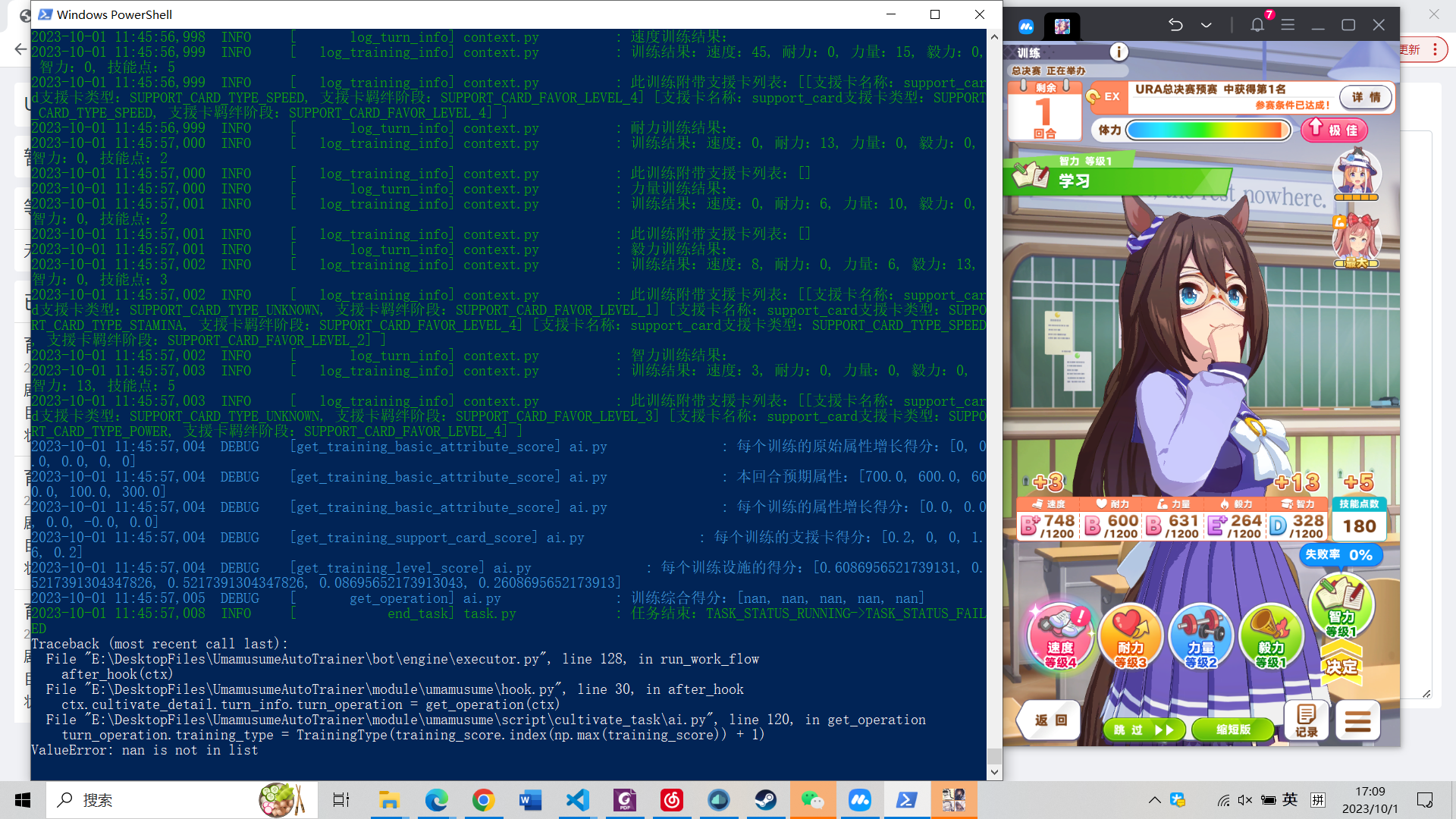This screenshot has height=819, width=1456.
Task: Open the in-game hamburger menu
Action: click(x=1357, y=720)
